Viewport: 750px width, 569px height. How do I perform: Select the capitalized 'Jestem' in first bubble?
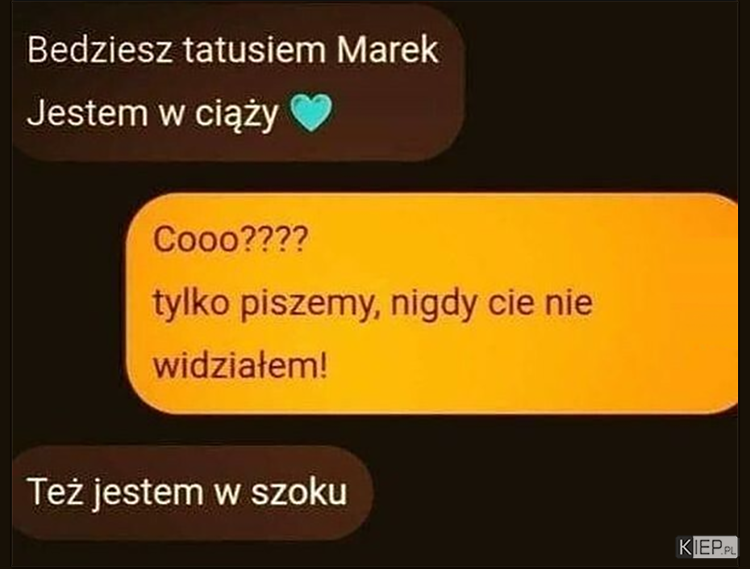(x=88, y=113)
